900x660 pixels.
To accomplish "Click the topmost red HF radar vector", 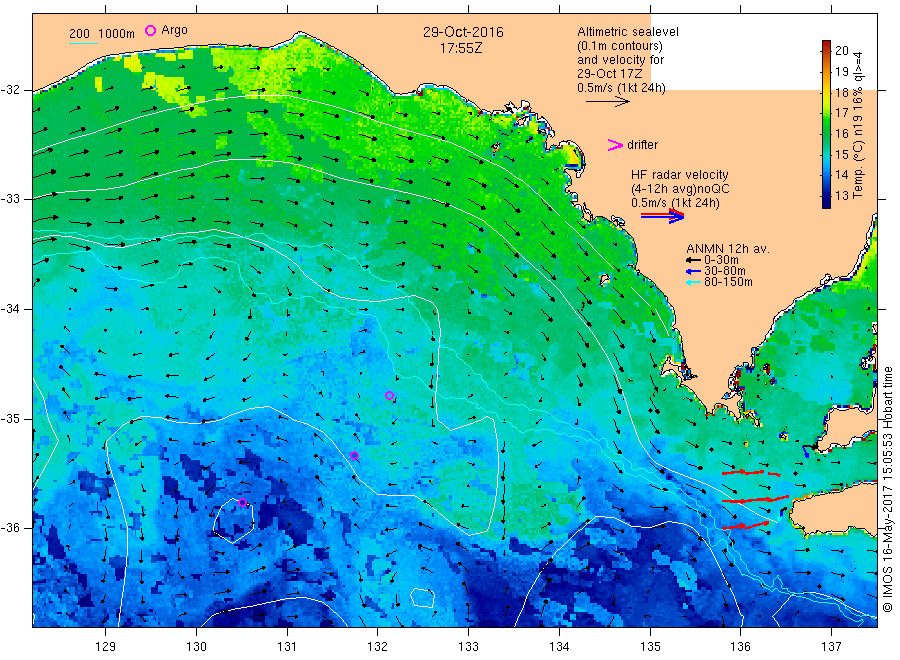I will point(751,473).
